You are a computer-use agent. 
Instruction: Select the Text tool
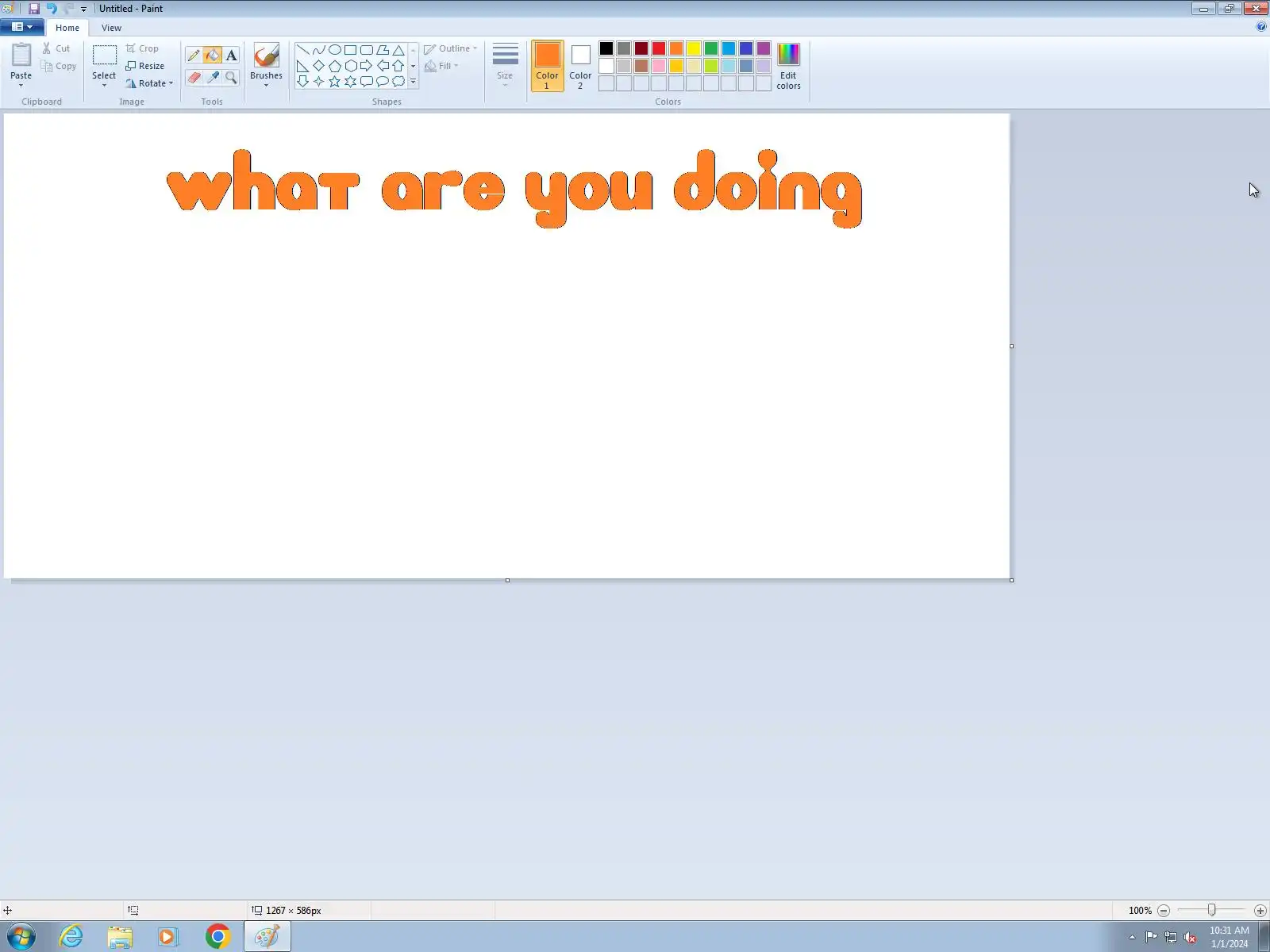(231, 56)
